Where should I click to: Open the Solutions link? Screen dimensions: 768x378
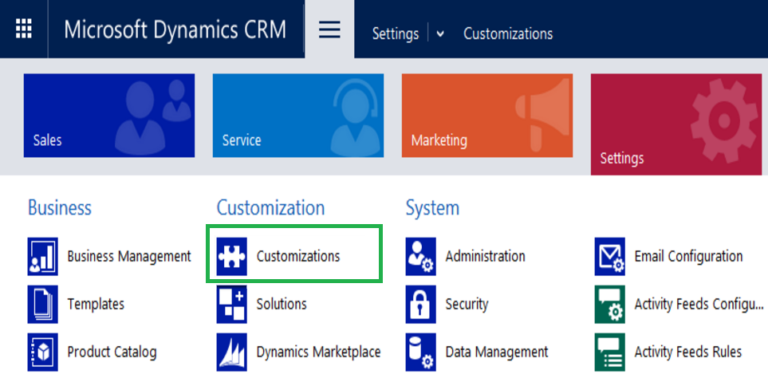click(281, 304)
